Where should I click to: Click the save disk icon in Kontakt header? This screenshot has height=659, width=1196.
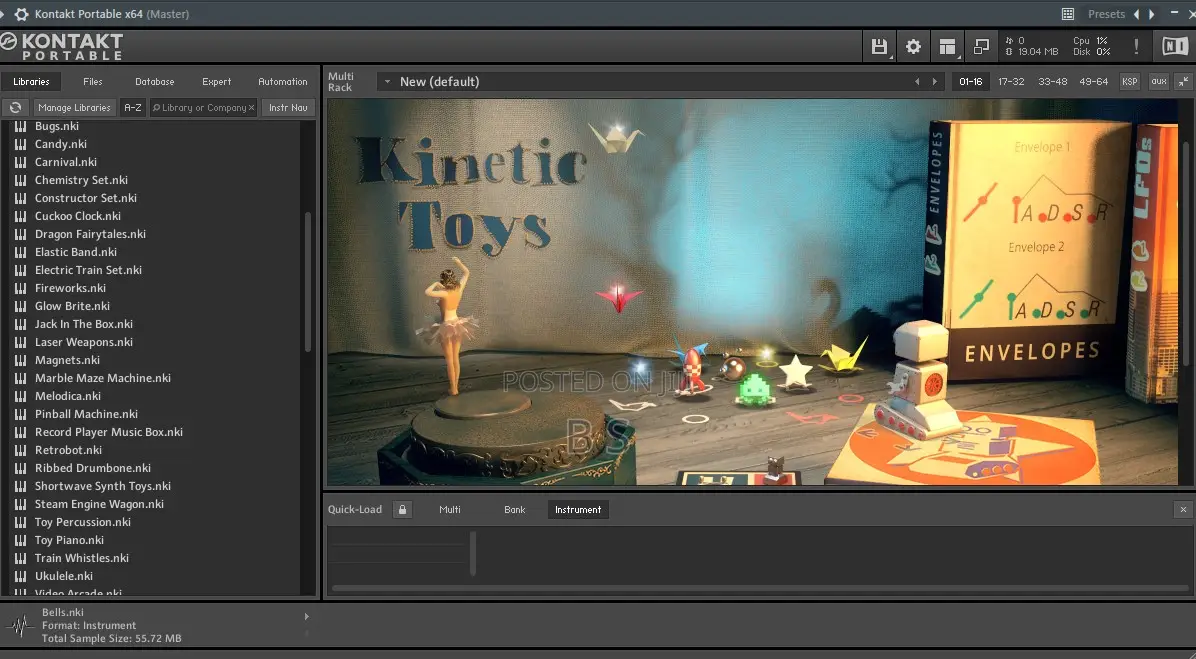pyautogui.click(x=879, y=47)
